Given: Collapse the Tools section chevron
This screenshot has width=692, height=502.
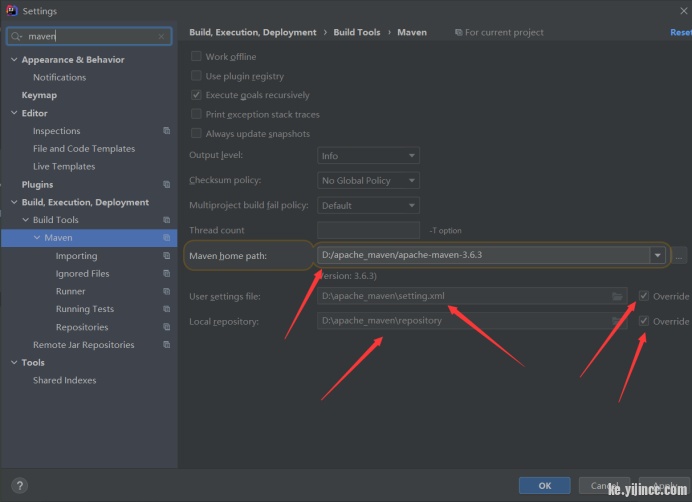Looking at the screenshot, I should 14,362.
